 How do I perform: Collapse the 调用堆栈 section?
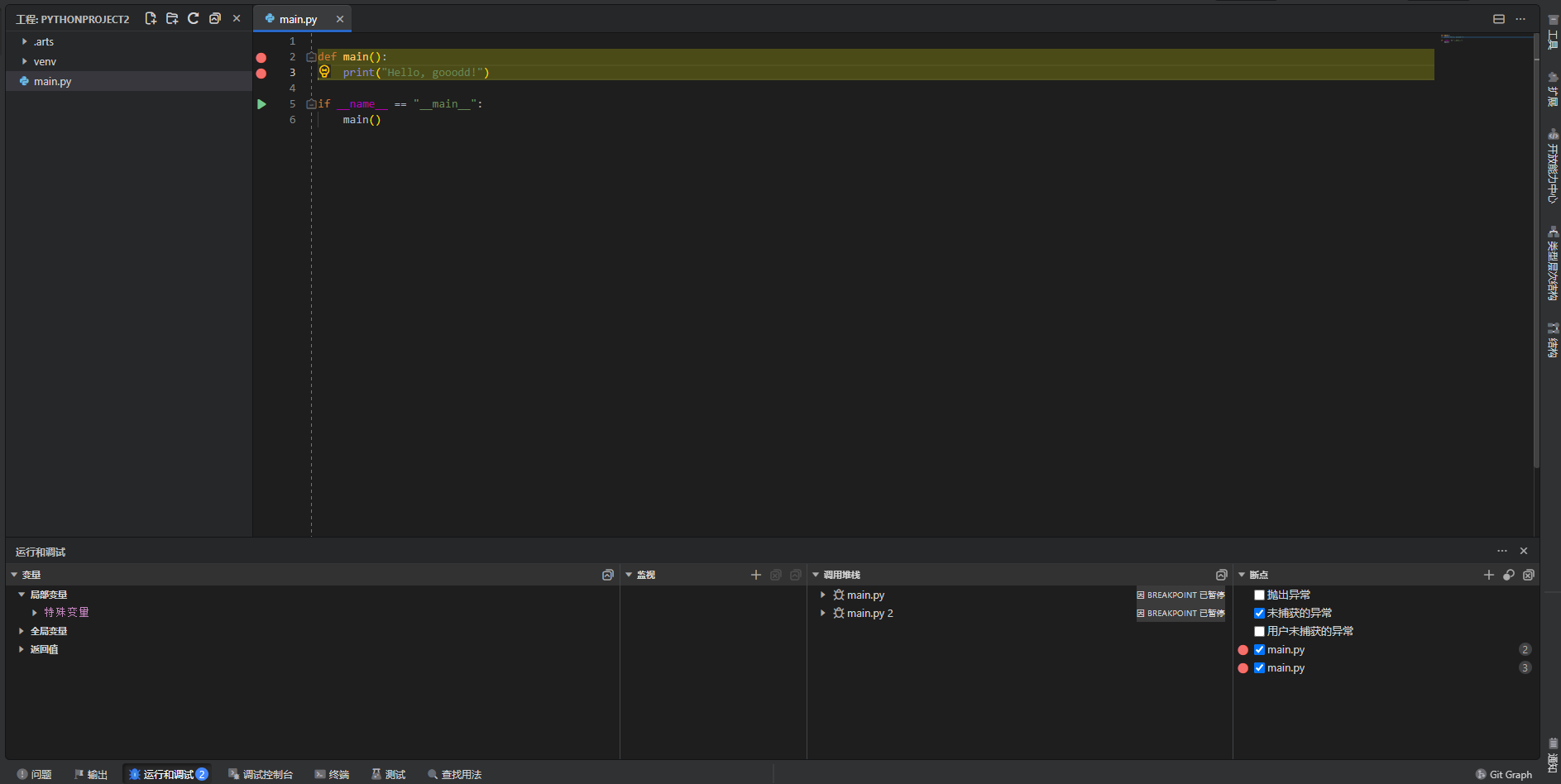click(x=816, y=575)
